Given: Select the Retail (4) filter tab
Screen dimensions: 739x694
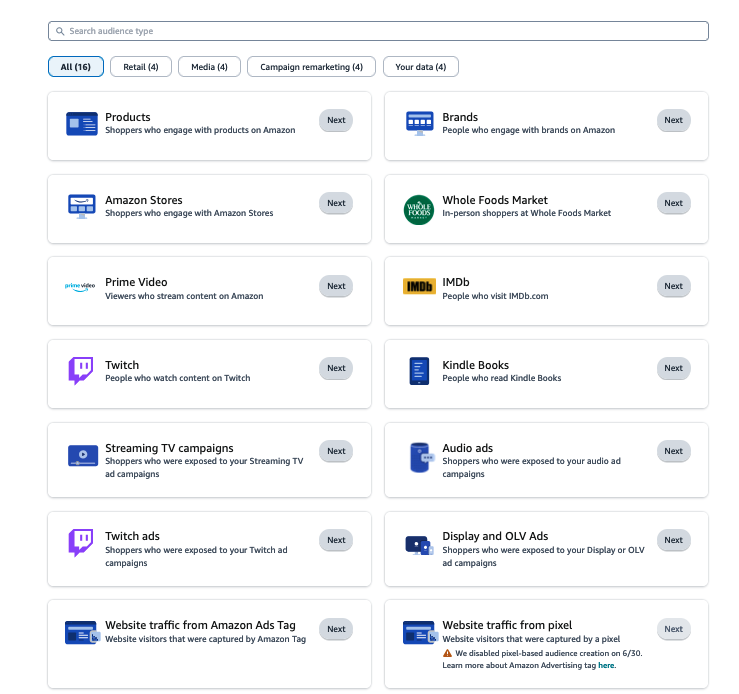Looking at the screenshot, I should click(x=141, y=67).
